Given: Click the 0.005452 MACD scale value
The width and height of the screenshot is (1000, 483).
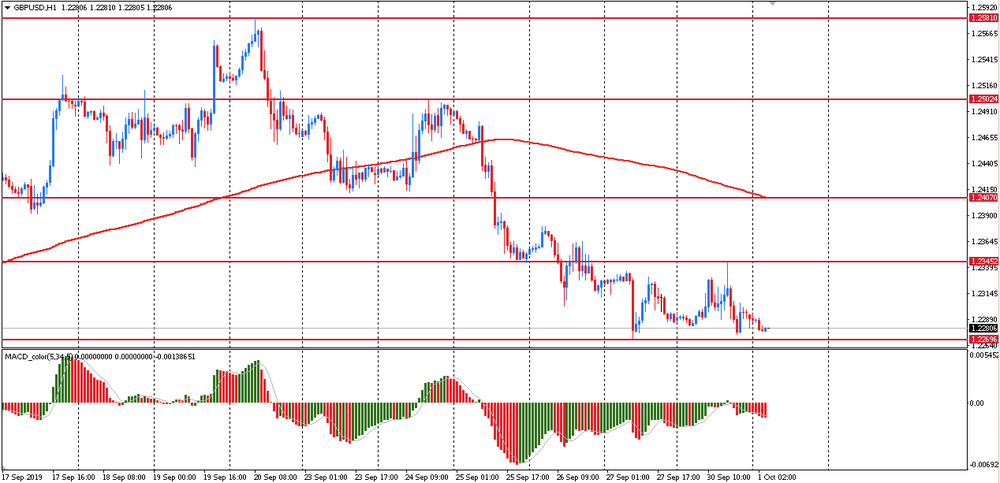Looking at the screenshot, I should click(x=985, y=357).
